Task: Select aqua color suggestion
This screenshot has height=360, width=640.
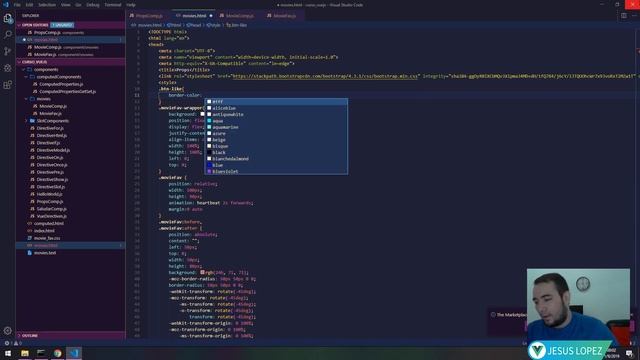Action: pos(276,121)
